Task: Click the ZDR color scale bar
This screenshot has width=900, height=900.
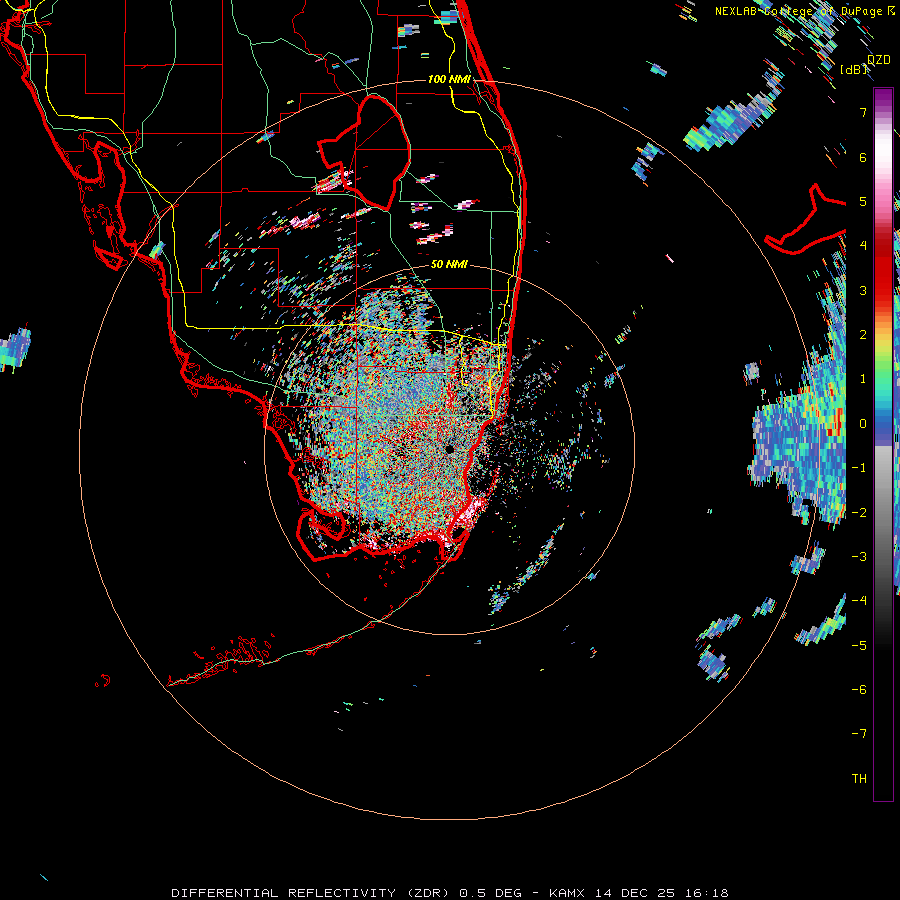Action: [883, 444]
